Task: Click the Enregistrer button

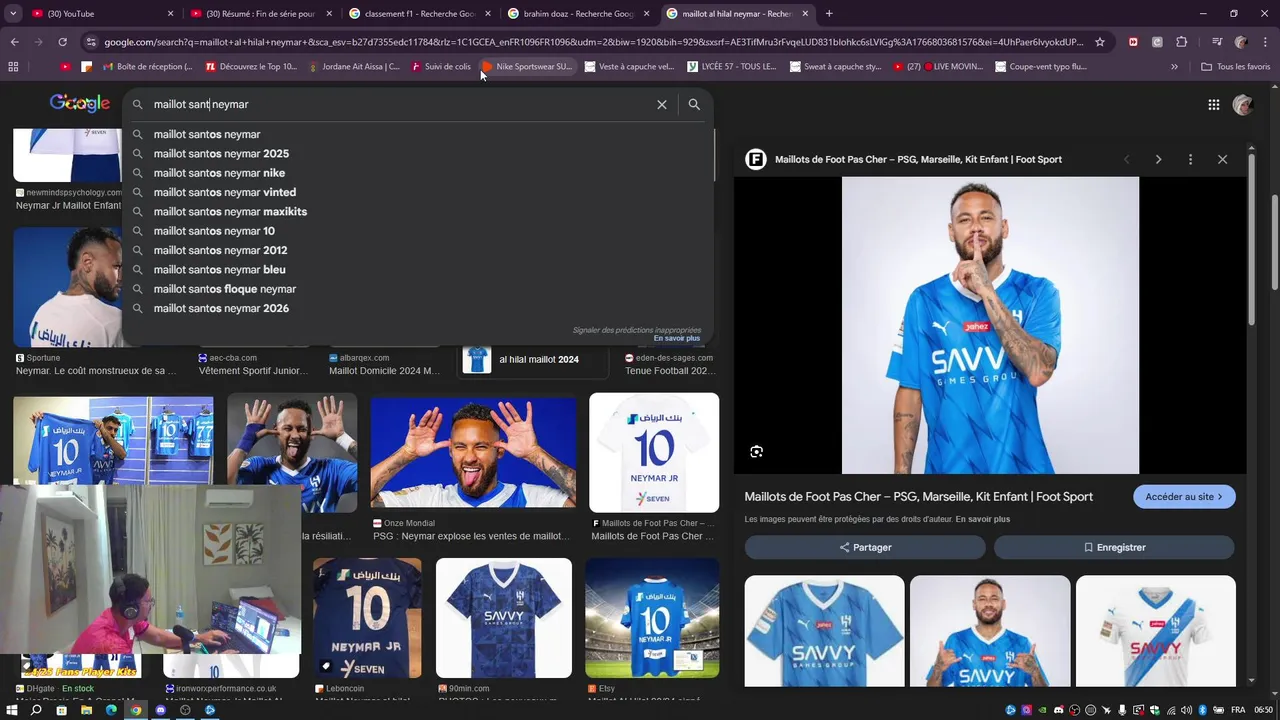Action: pos(1114,547)
